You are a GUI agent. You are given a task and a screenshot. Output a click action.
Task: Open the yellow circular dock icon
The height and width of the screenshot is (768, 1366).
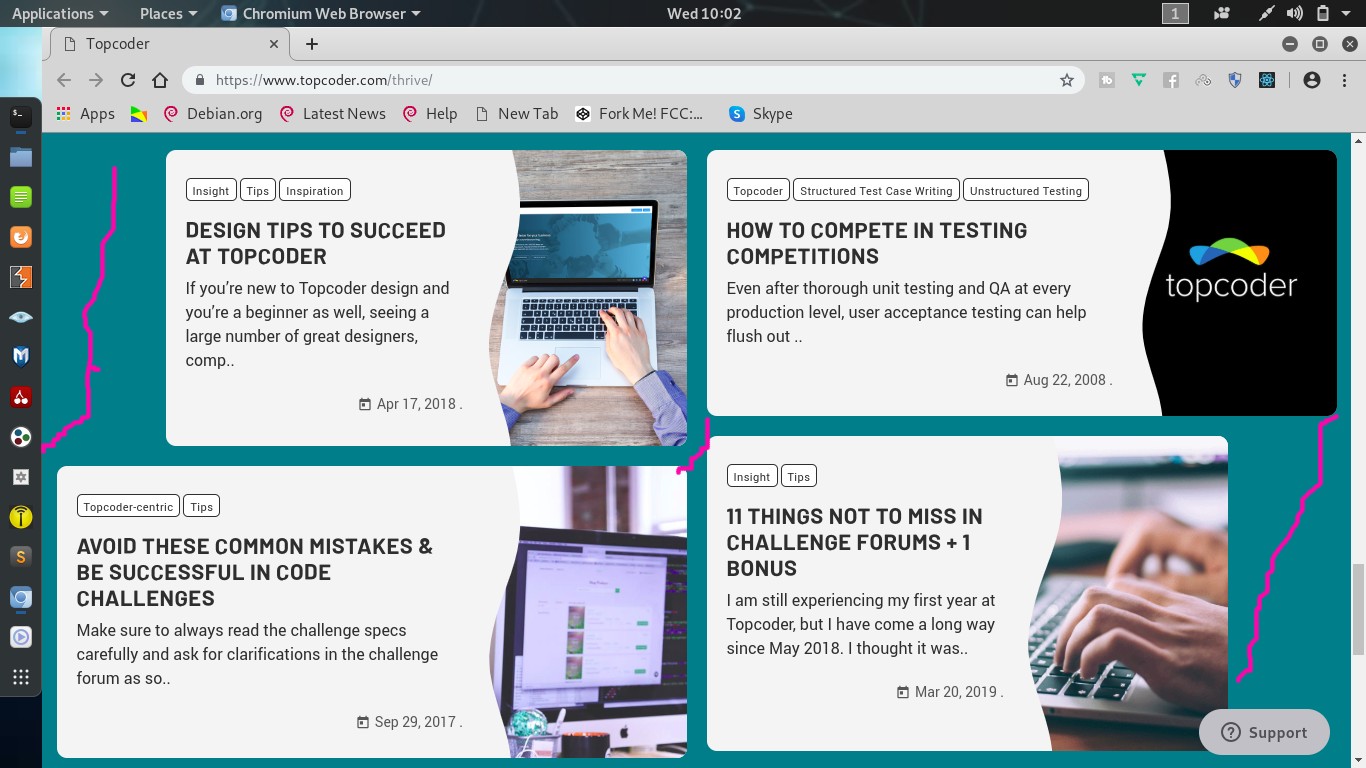[x=21, y=517]
